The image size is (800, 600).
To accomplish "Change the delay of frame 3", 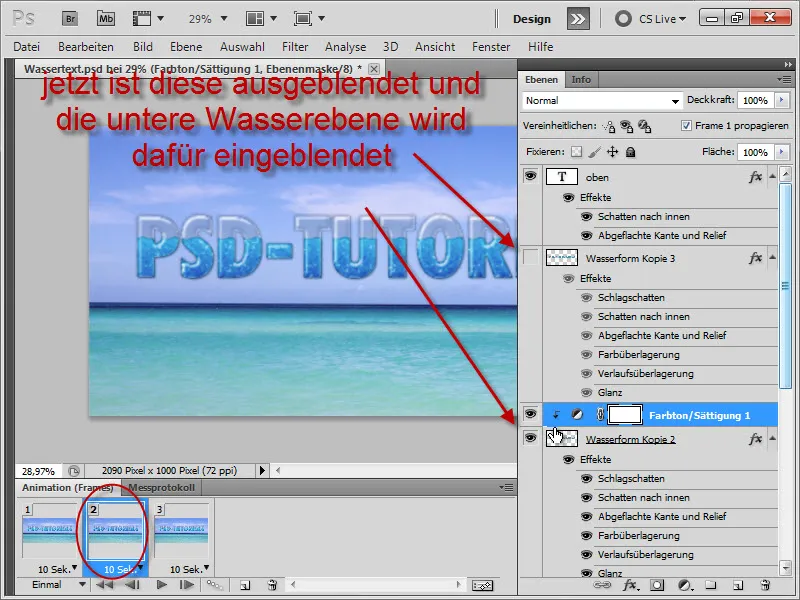I will (x=189, y=569).
